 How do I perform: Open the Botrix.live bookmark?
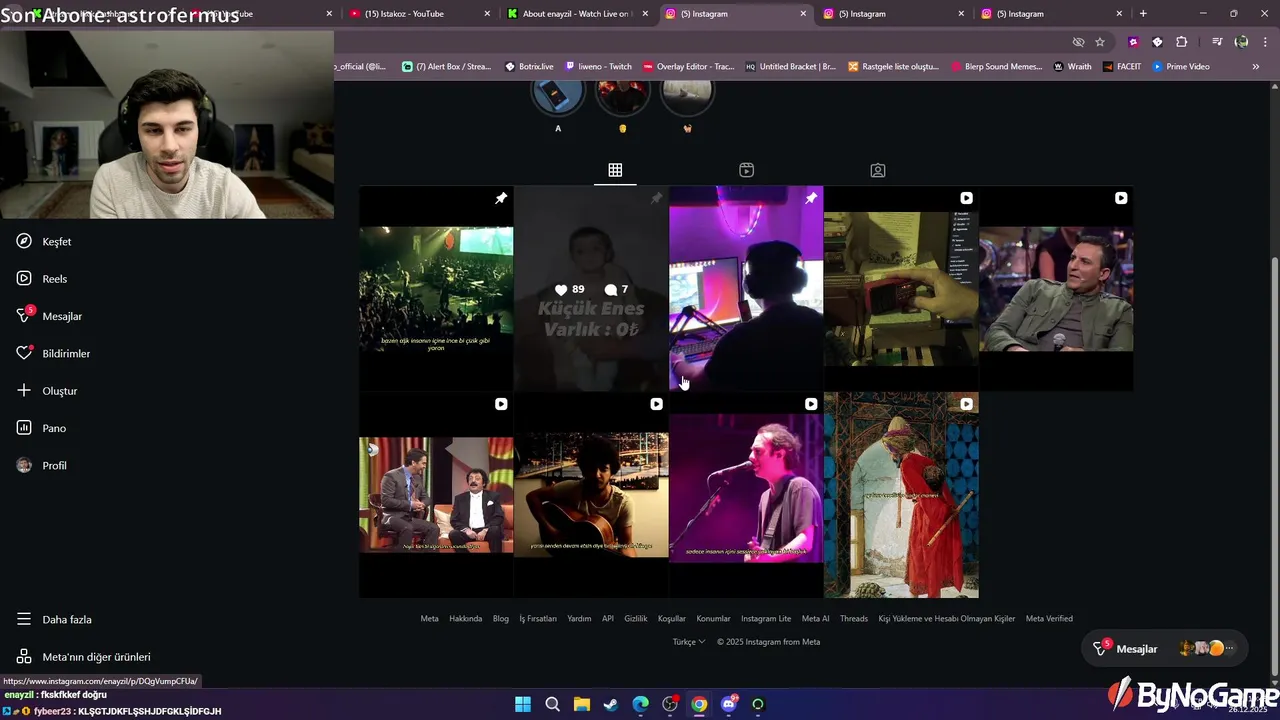click(x=529, y=67)
